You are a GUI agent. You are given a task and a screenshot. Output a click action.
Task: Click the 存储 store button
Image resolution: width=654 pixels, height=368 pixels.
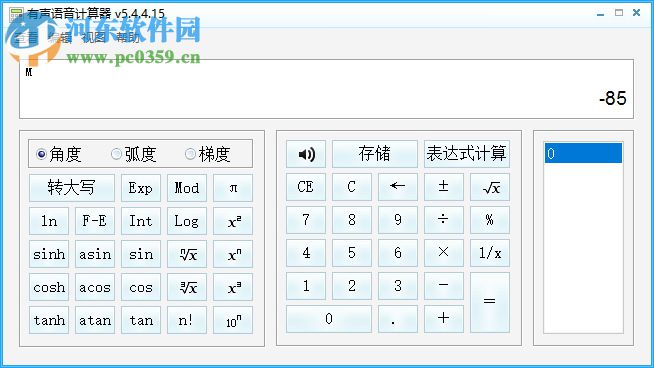[x=375, y=154]
